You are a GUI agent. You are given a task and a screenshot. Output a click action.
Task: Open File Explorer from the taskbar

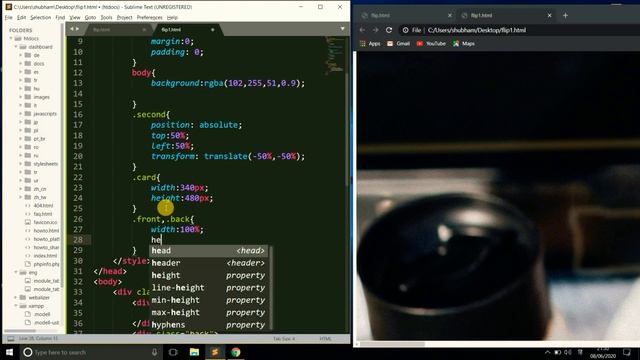[x=194, y=352]
